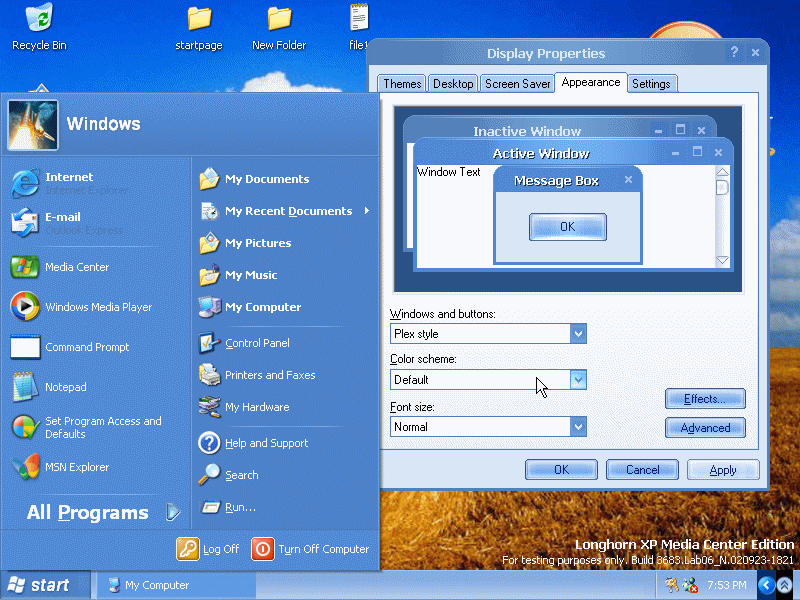
Task: Open Media Center icon
Action: click(x=24, y=267)
